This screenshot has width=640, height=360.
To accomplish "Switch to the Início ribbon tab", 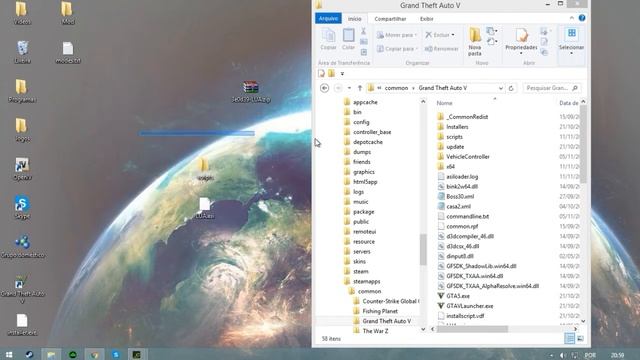I will (355, 19).
